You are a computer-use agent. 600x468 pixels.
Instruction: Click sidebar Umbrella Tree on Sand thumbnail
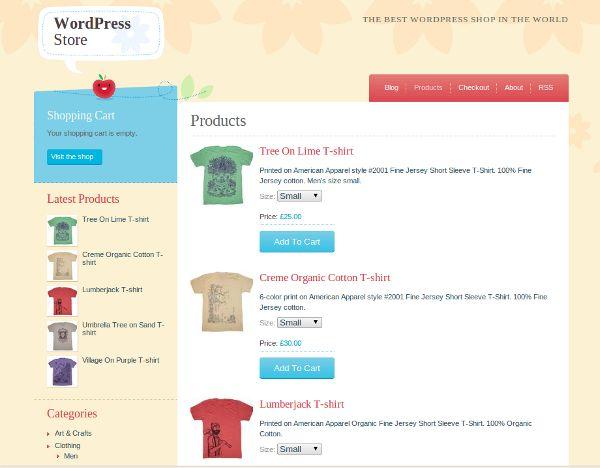click(x=62, y=336)
